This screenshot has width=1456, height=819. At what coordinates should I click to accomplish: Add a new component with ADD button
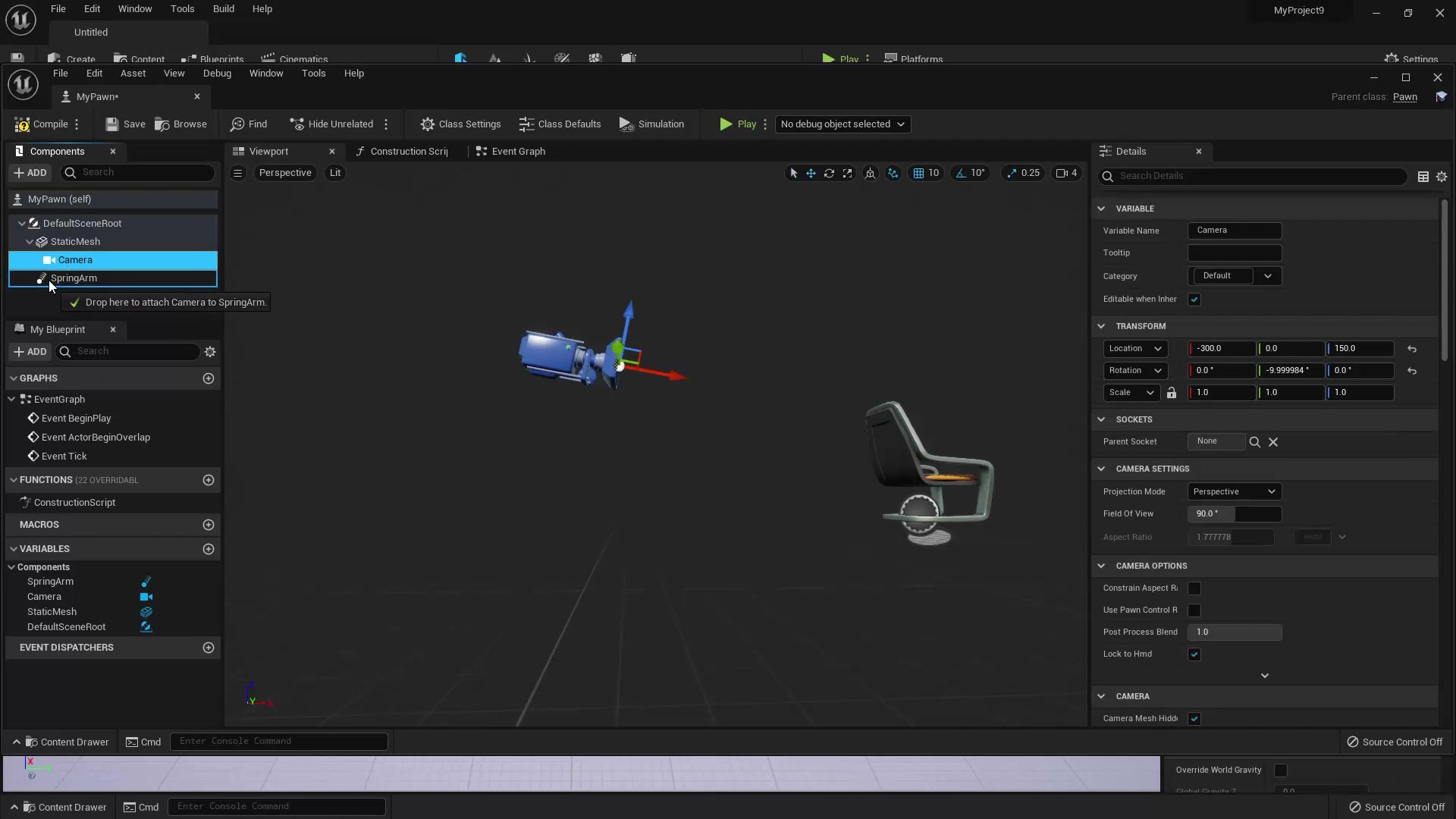30,173
